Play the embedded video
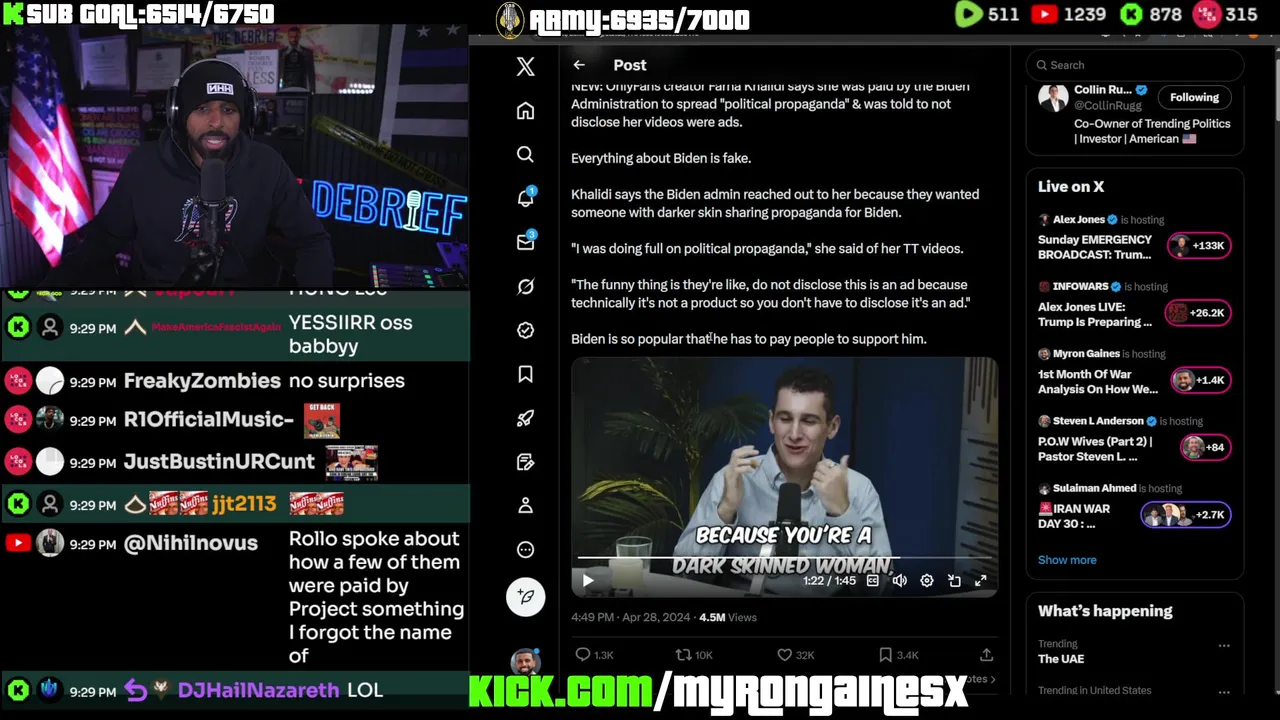The image size is (1280, 720). (x=588, y=580)
